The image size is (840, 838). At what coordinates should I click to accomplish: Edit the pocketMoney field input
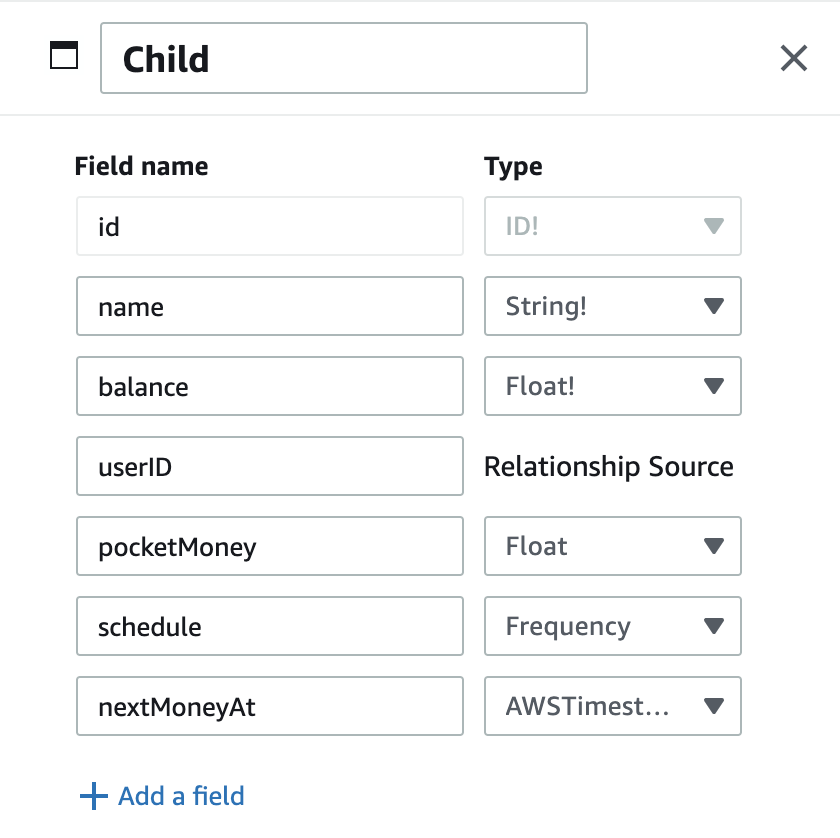[270, 546]
